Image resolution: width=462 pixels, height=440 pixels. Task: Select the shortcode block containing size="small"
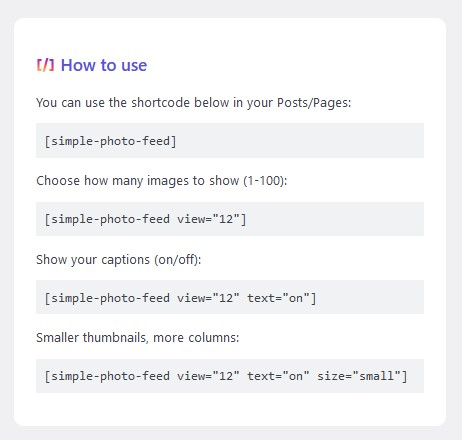coord(230,376)
